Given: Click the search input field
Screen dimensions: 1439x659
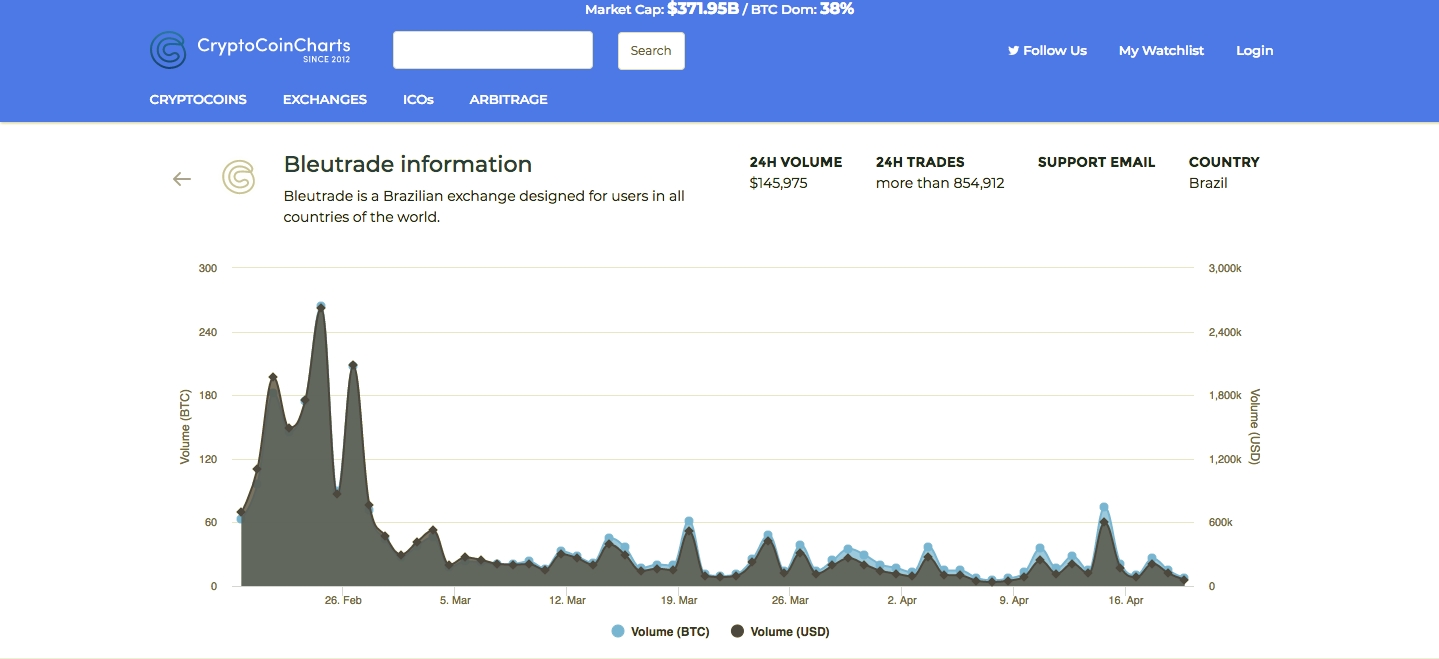Looking at the screenshot, I should pos(493,50).
